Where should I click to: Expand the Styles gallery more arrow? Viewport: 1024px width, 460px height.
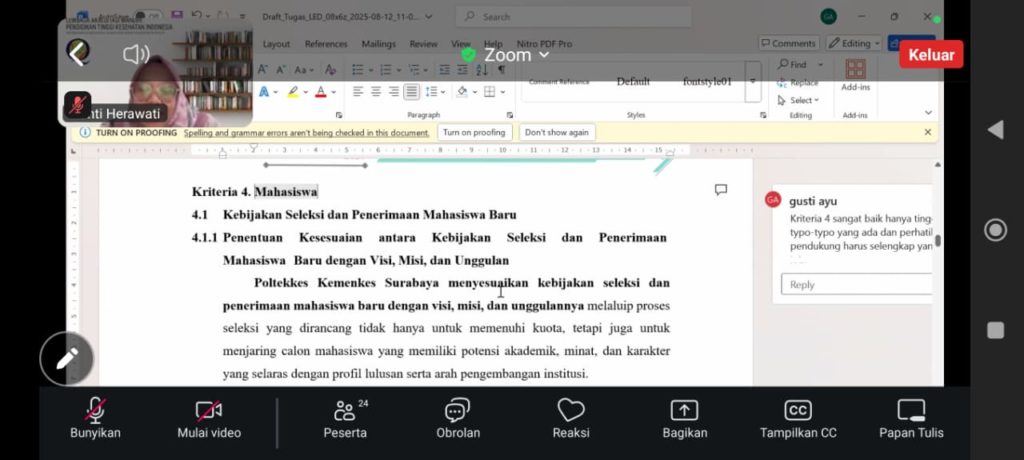[752, 82]
